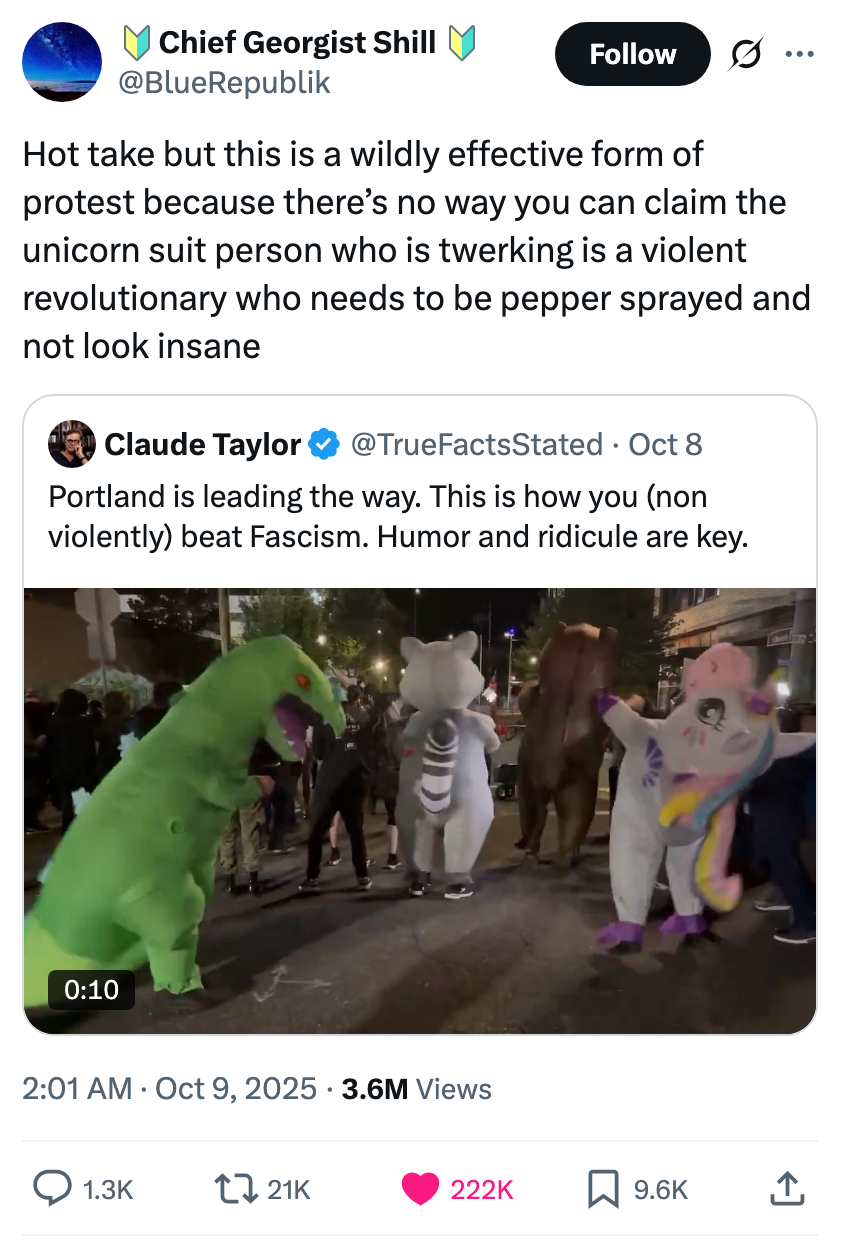The image size is (848, 1240).
Task: Click Chief Georgist Shill display name
Action: click(x=297, y=42)
